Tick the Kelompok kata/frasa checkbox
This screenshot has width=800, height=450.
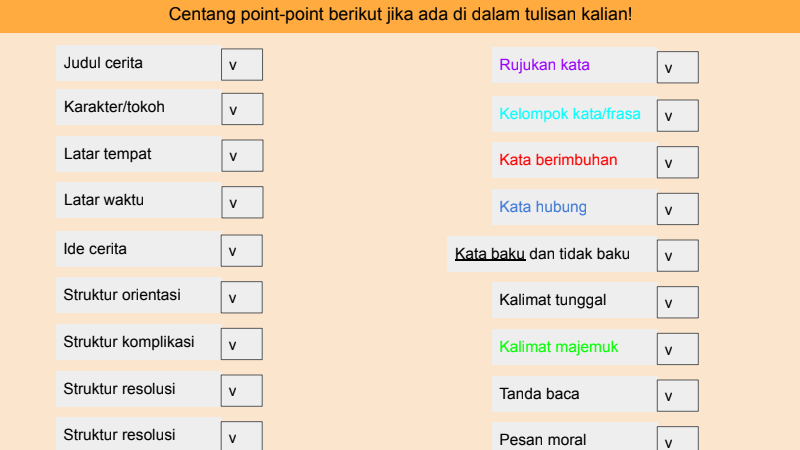pyautogui.click(x=677, y=115)
